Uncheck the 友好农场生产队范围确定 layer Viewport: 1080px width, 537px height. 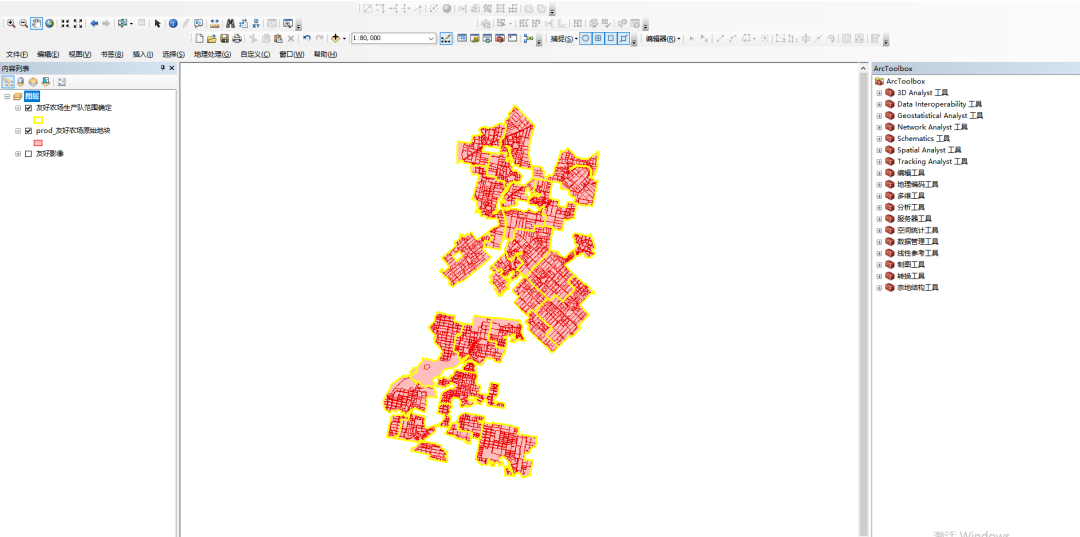[x=29, y=107]
